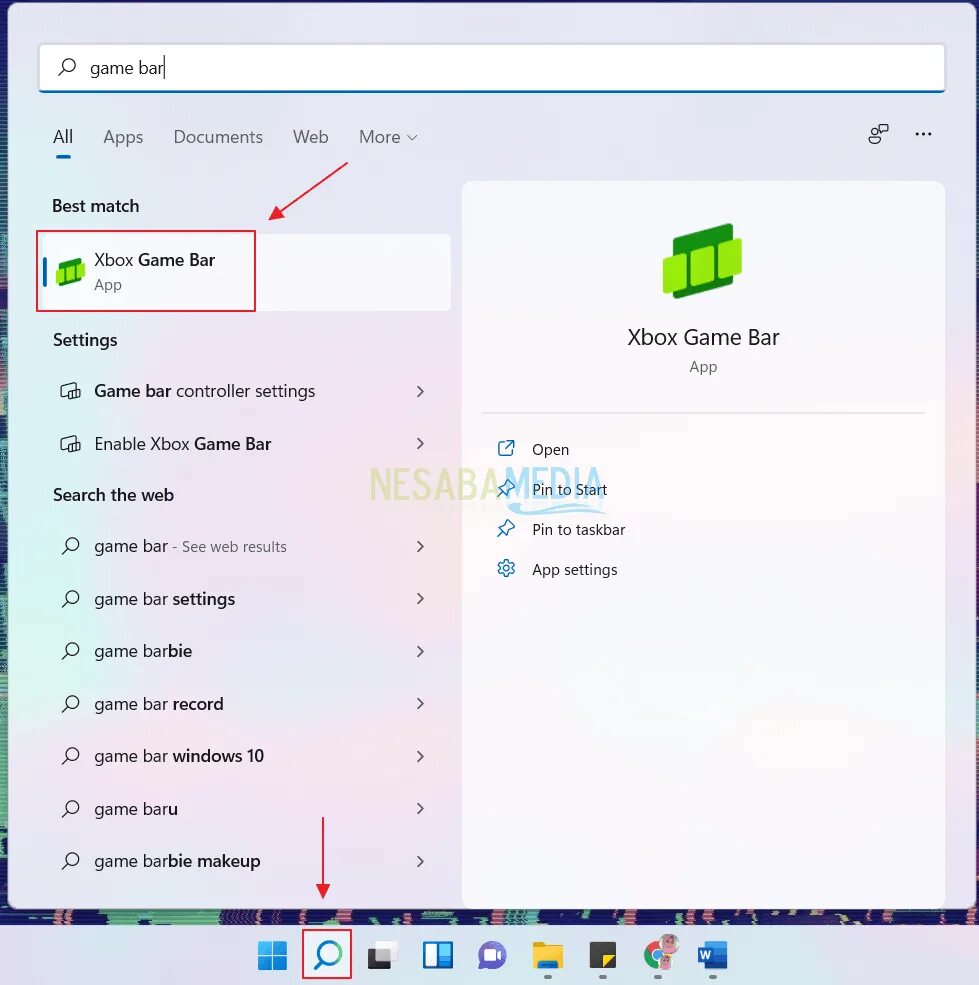Click Open in the app details pane

[550, 449]
